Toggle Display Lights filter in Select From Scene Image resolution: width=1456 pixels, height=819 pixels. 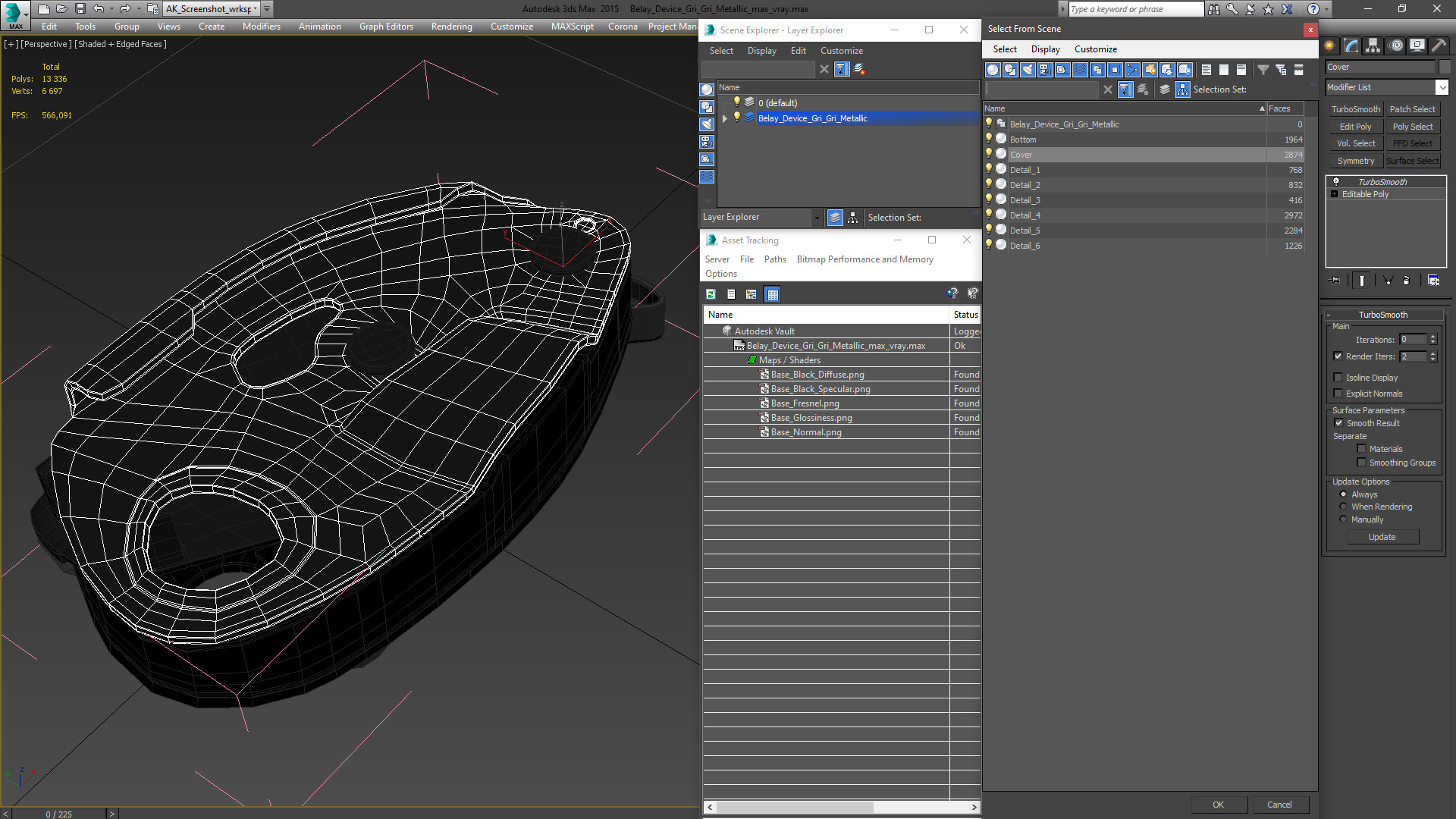[x=1028, y=70]
